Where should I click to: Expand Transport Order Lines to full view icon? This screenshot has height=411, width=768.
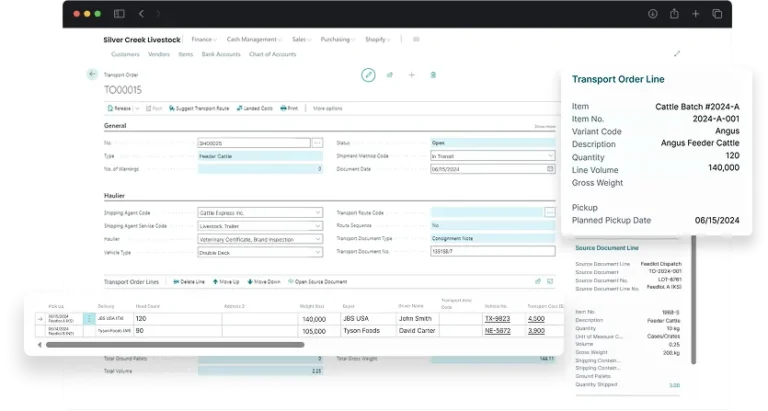550,281
